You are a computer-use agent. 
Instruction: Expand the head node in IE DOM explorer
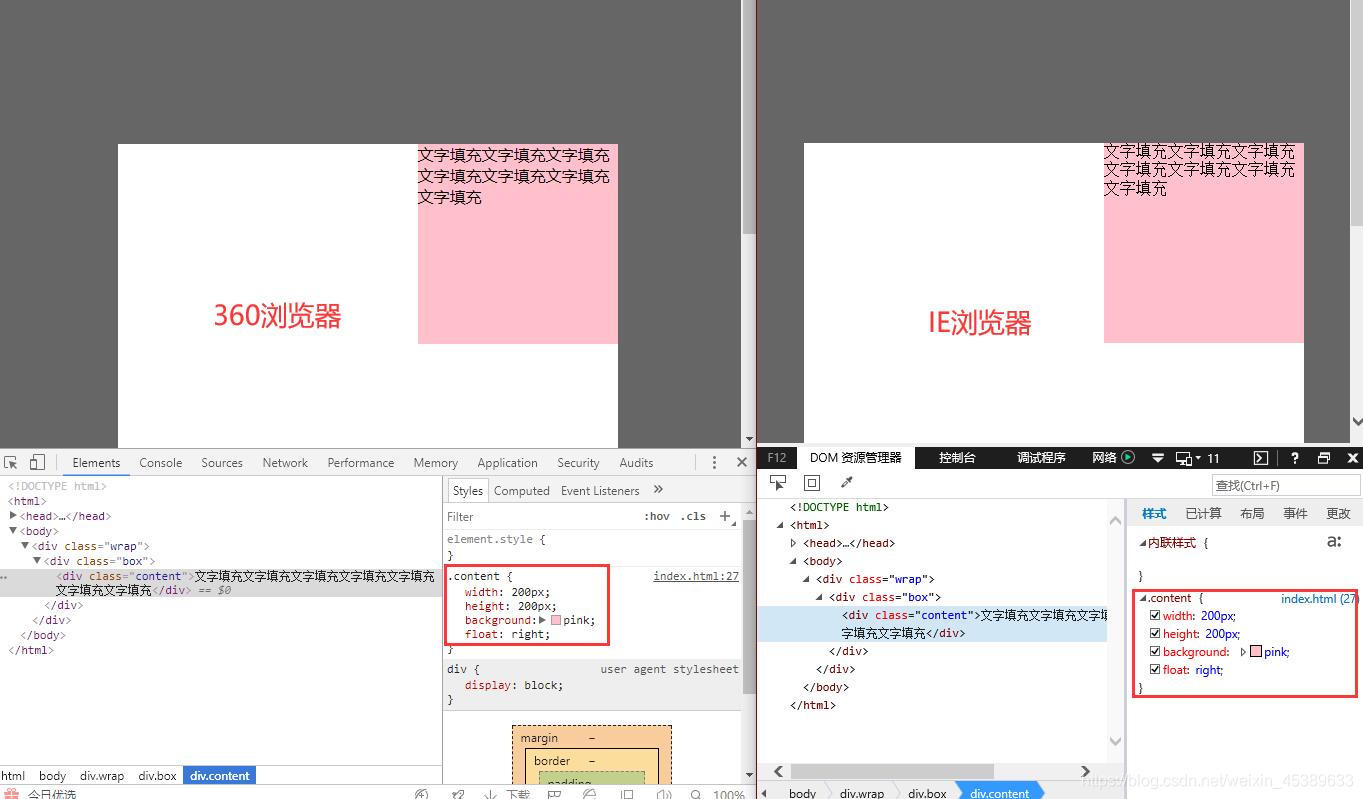click(794, 543)
